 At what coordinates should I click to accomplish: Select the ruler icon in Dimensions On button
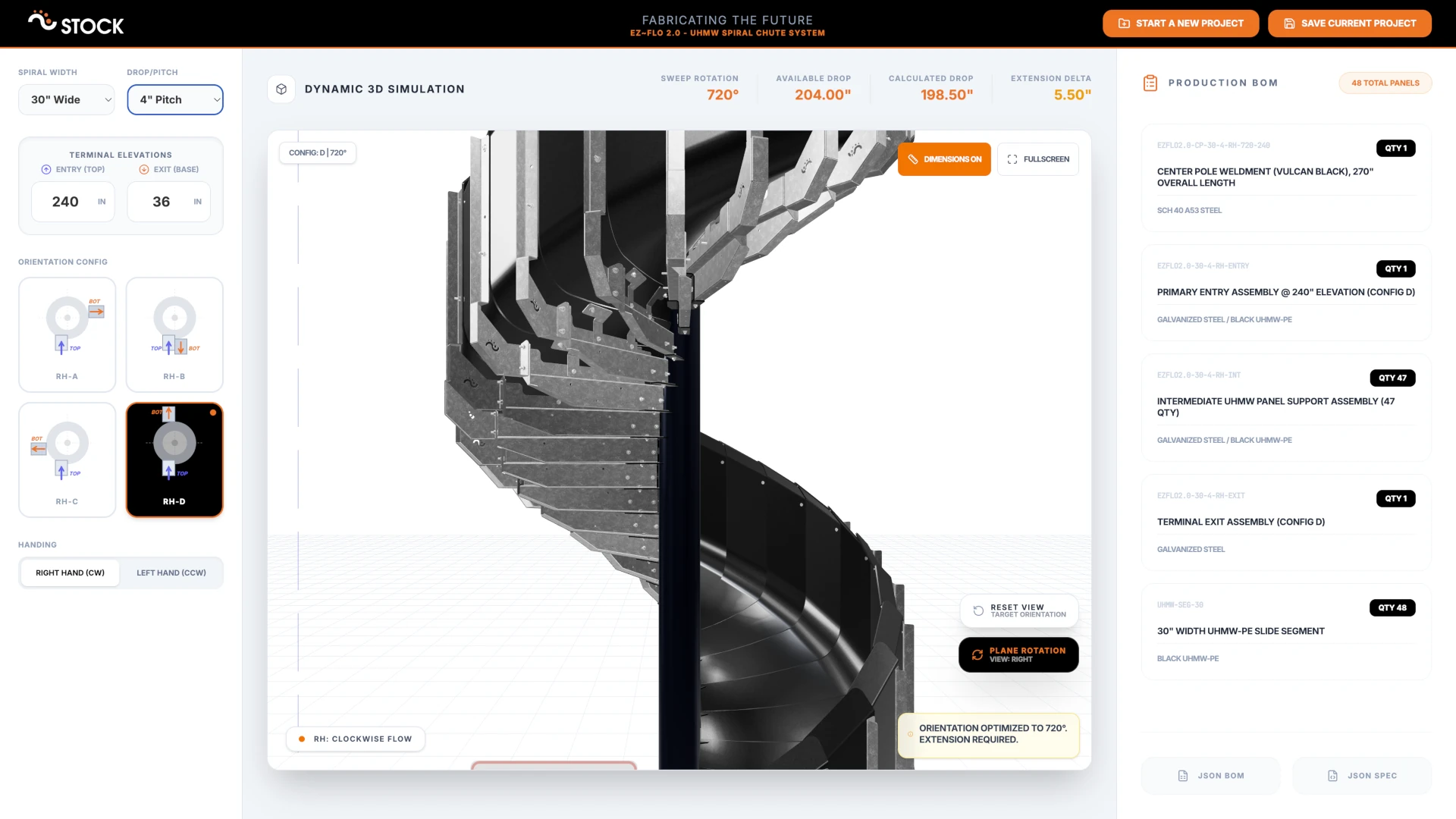tap(912, 159)
